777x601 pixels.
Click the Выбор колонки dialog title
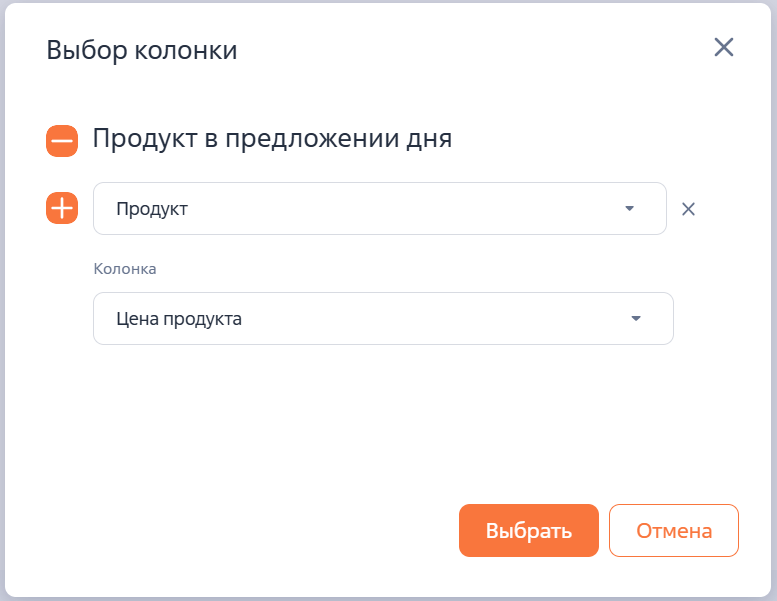point(142,50)
